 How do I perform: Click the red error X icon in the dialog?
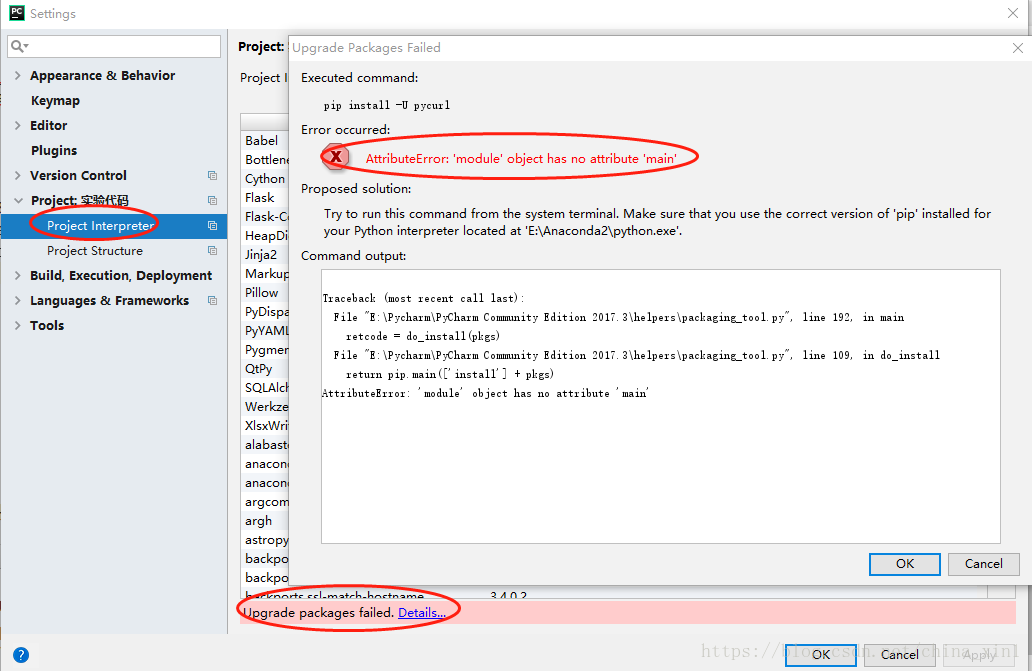336,157
